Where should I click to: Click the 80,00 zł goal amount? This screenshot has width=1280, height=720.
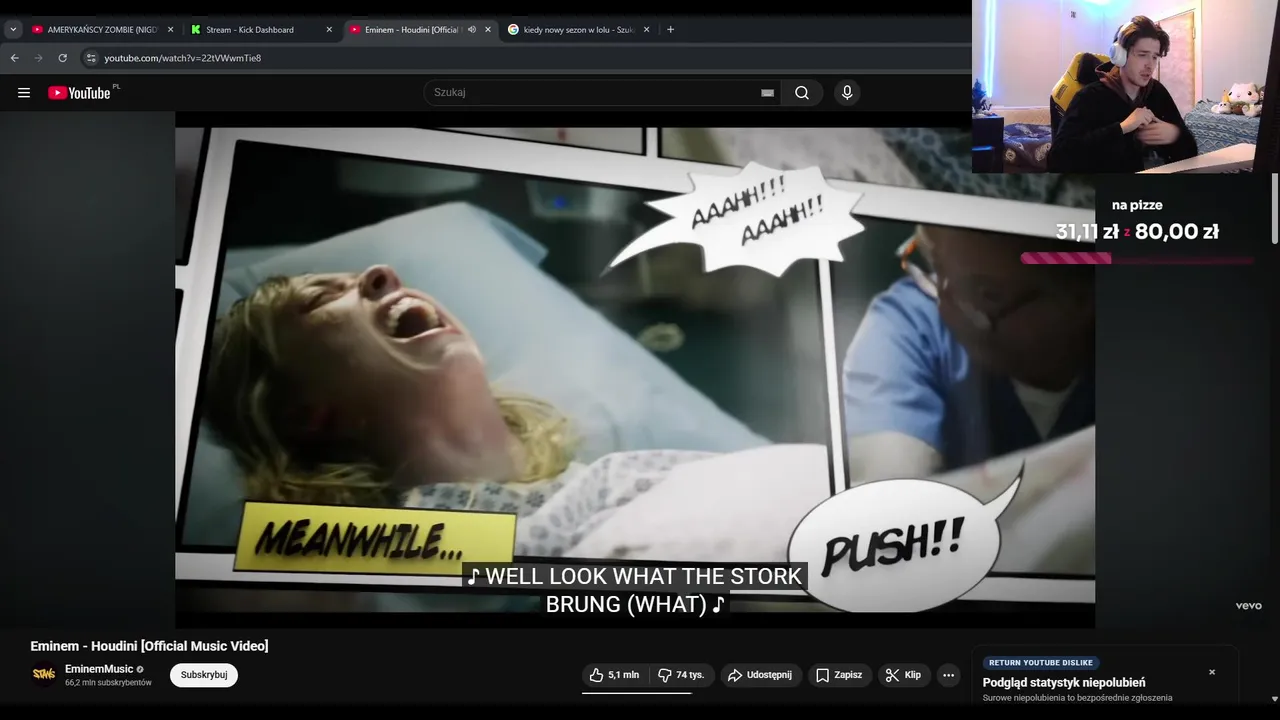1177,232
